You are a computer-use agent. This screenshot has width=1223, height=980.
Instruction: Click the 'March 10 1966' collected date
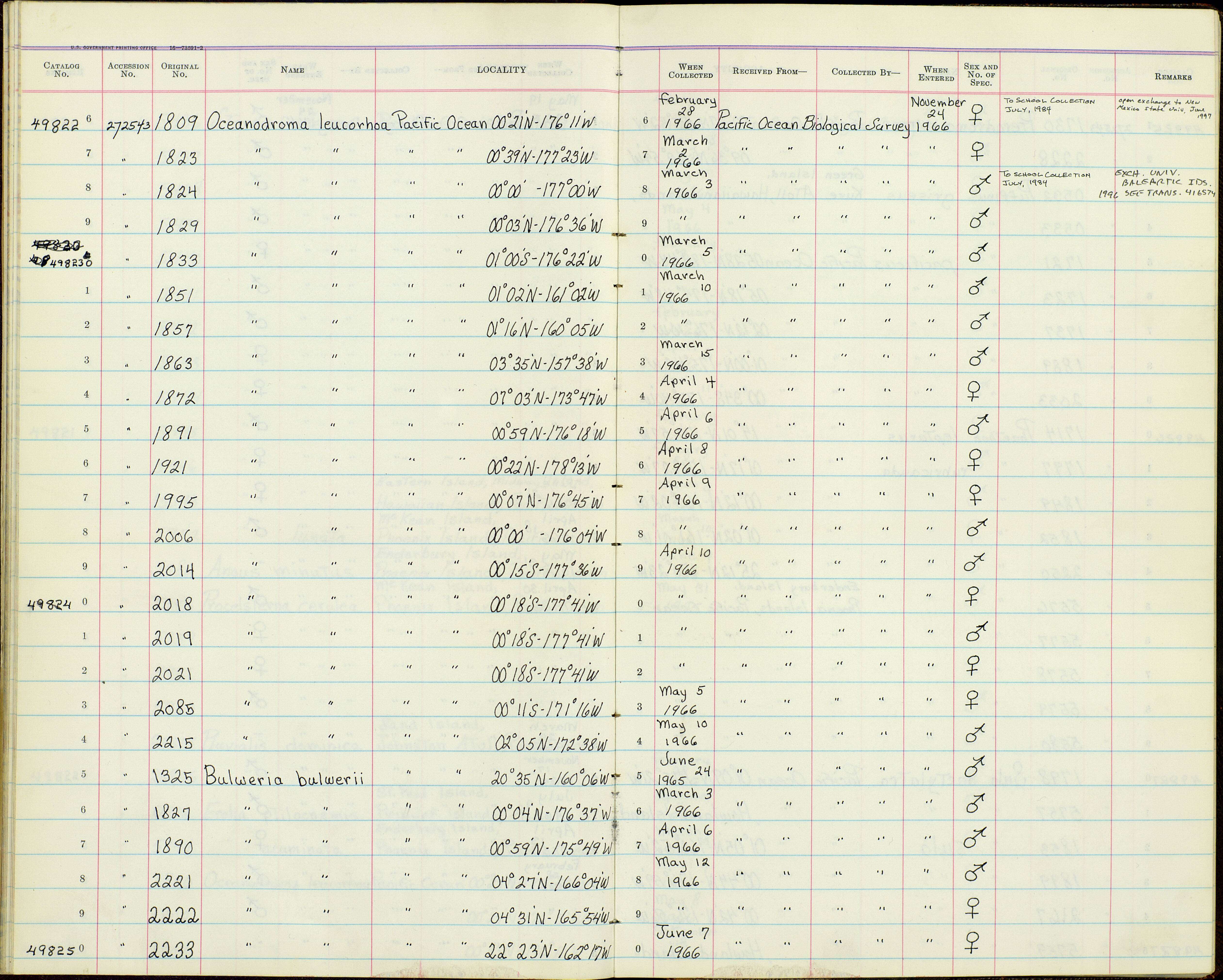coord(685,287)
